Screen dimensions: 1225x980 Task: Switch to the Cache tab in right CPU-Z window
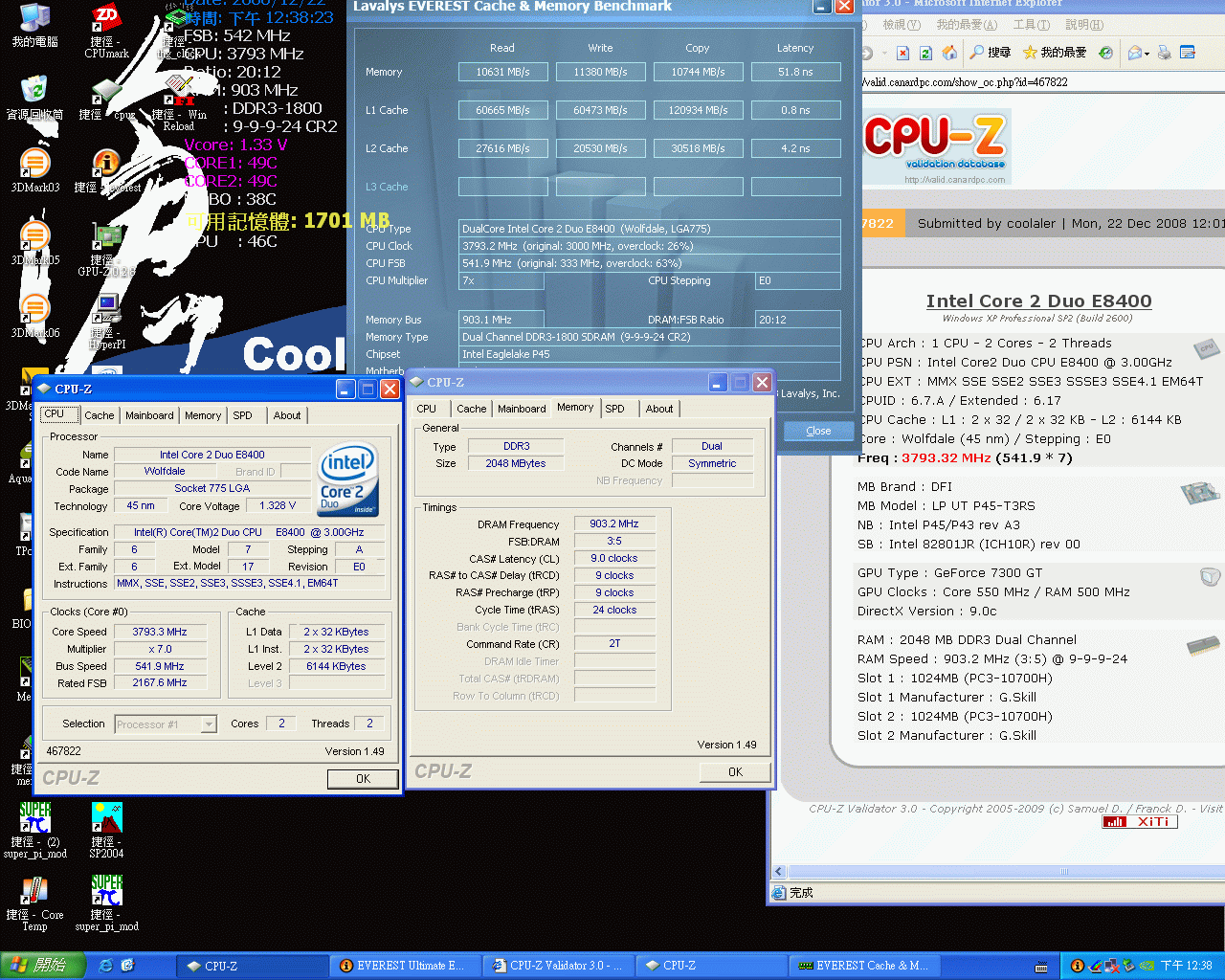point(471,409)
